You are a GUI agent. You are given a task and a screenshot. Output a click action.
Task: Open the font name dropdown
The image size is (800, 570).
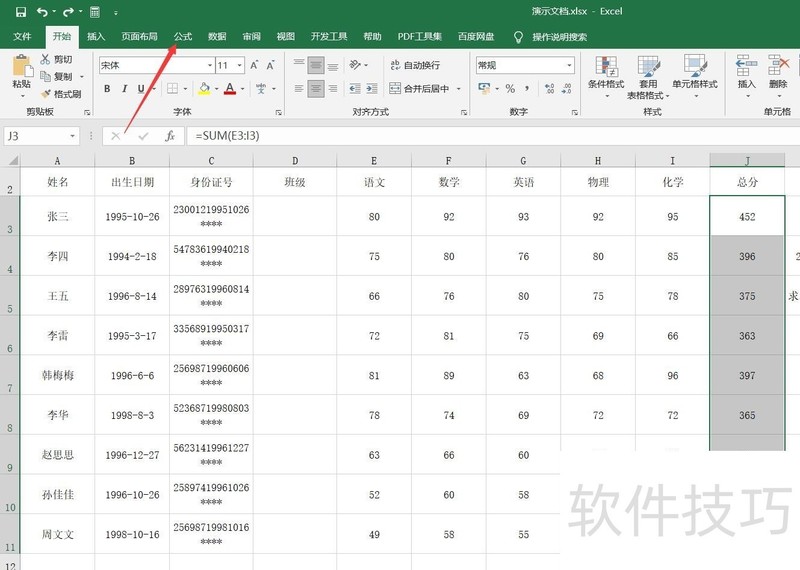205,65
